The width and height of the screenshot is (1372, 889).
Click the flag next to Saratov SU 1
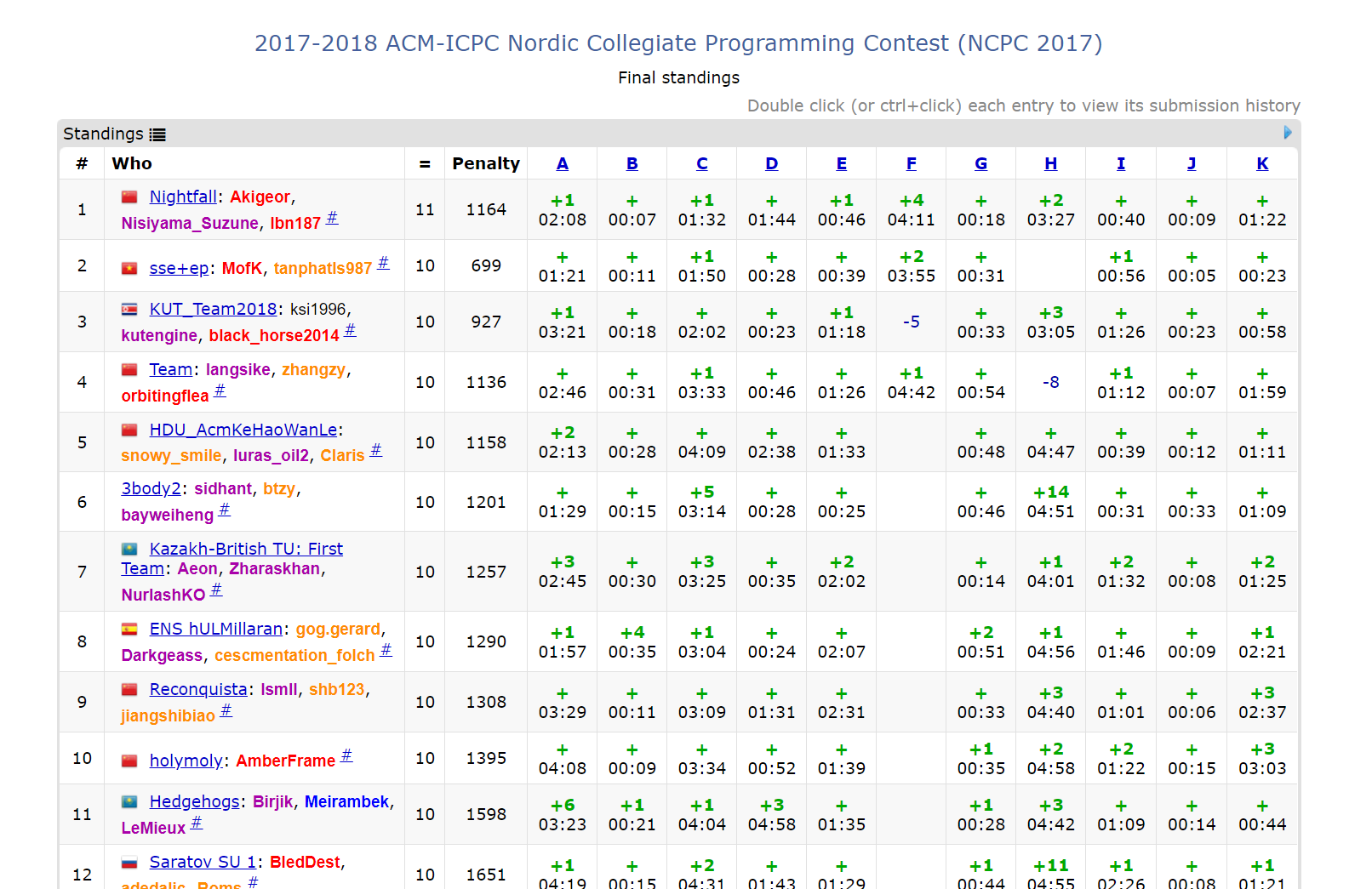coord(129,863)
